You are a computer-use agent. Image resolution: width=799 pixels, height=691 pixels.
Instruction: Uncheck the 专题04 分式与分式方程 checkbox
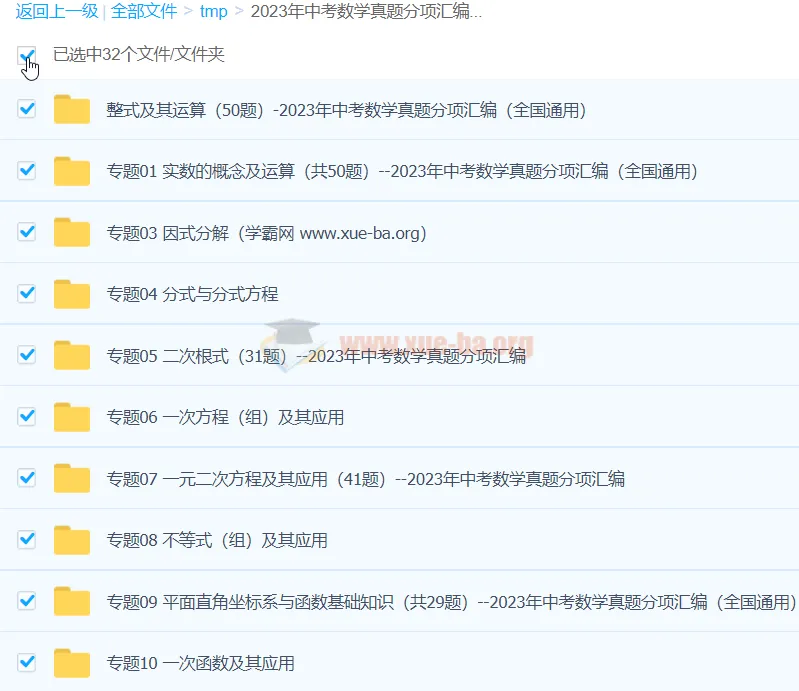pos(26,293)
